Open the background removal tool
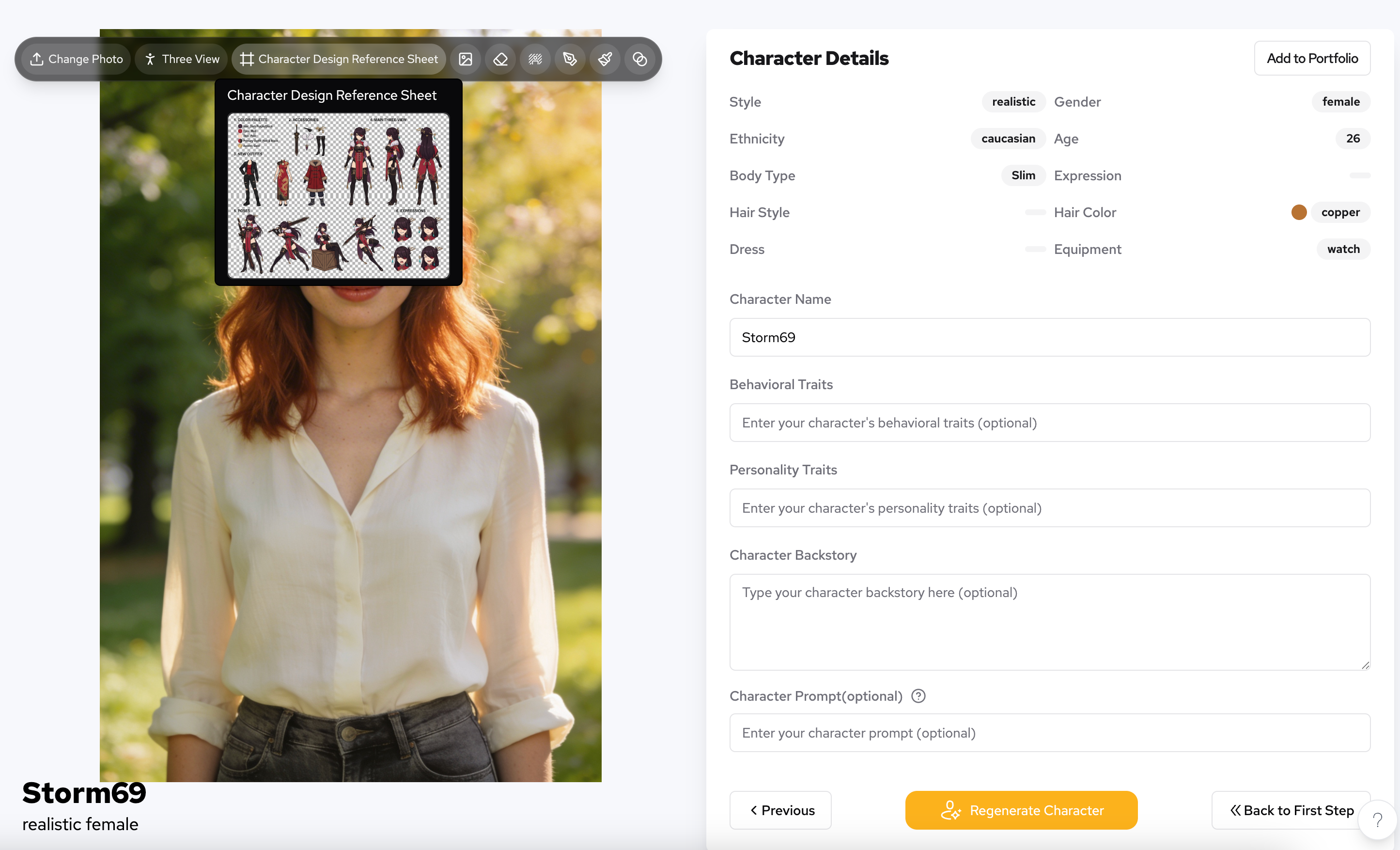Image resolution: width=1400 pixels, height=850 pixels. coord(535,59)
